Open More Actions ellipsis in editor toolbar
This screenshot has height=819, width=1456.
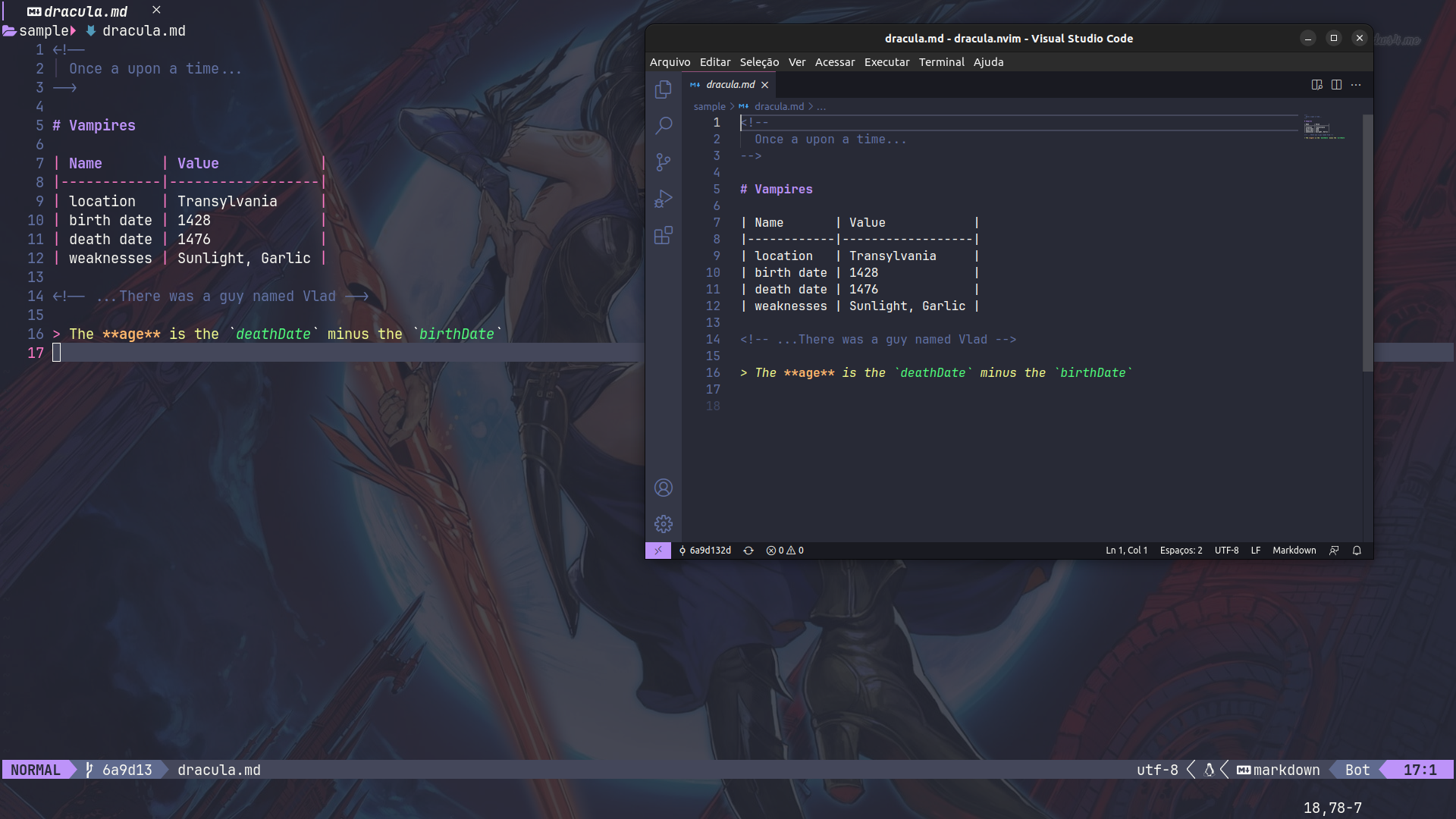point(1356,85)
